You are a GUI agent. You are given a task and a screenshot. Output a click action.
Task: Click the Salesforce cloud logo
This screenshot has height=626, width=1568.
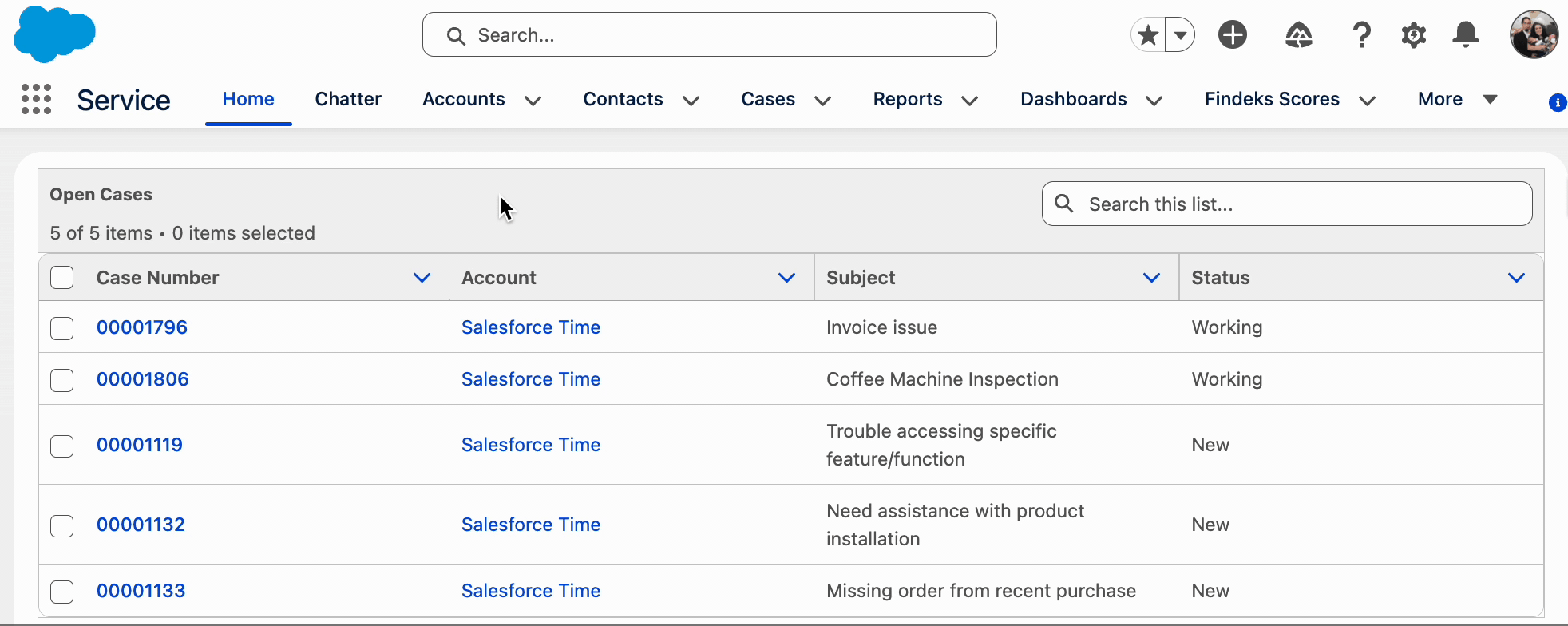tap(54, 34)
